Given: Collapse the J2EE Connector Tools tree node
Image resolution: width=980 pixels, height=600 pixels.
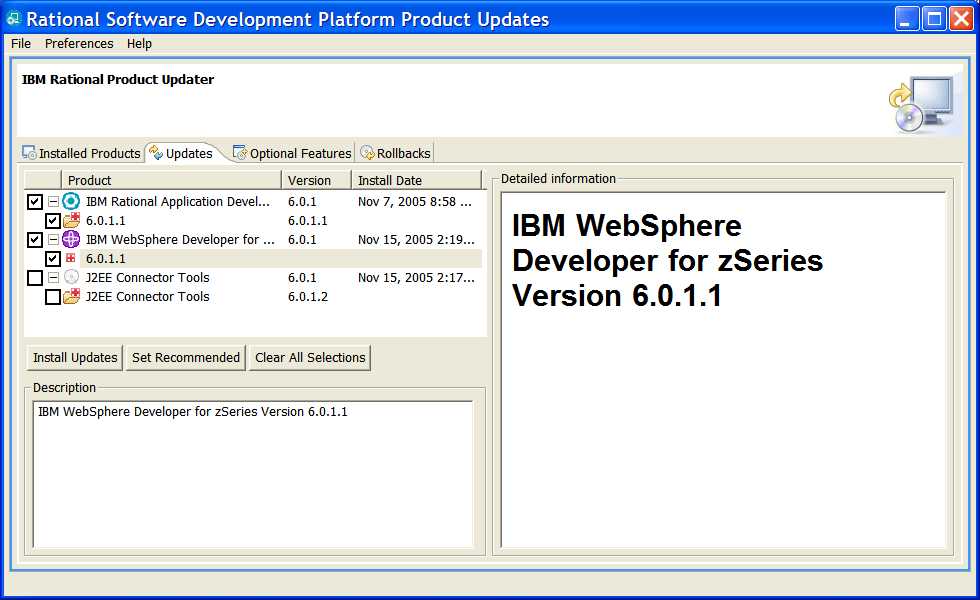Looking at the screenshot, I should click(x=53, y=278).
